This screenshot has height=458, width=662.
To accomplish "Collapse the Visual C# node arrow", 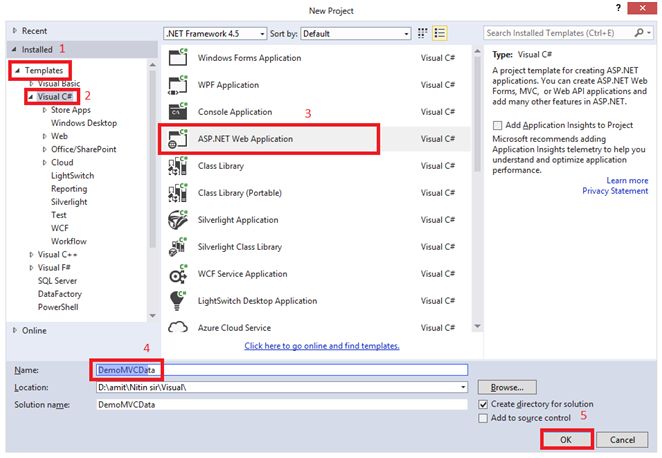I will [31, 97].
